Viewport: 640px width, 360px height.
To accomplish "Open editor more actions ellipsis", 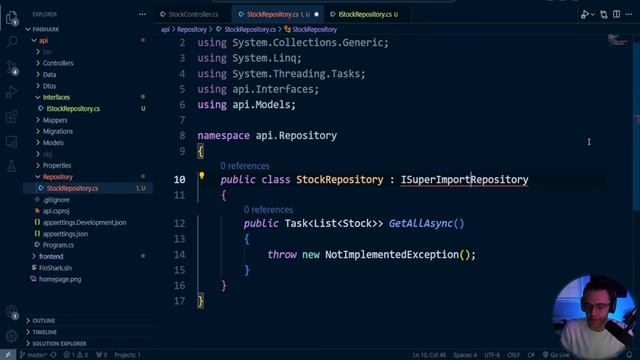I will pyautogui.click(x=629, y=14).
